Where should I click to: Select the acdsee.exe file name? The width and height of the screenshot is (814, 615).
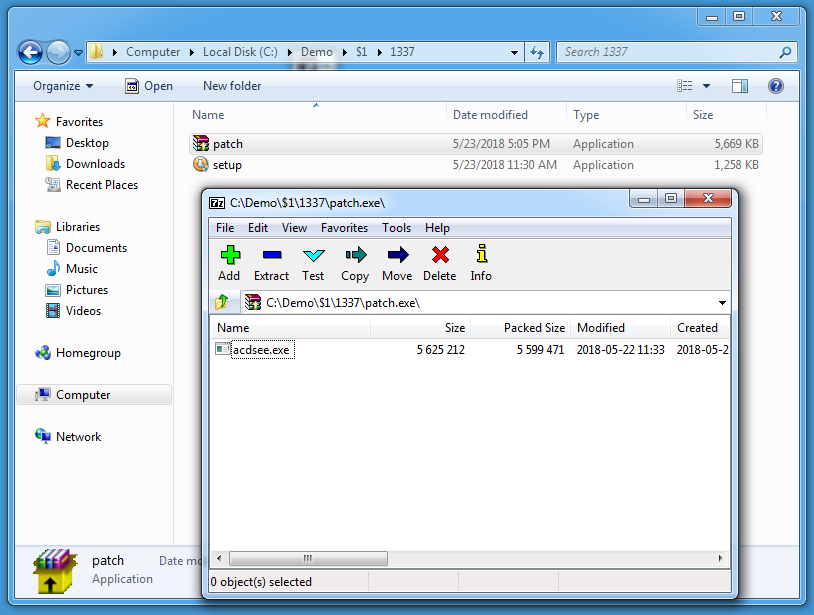(262, 350)
